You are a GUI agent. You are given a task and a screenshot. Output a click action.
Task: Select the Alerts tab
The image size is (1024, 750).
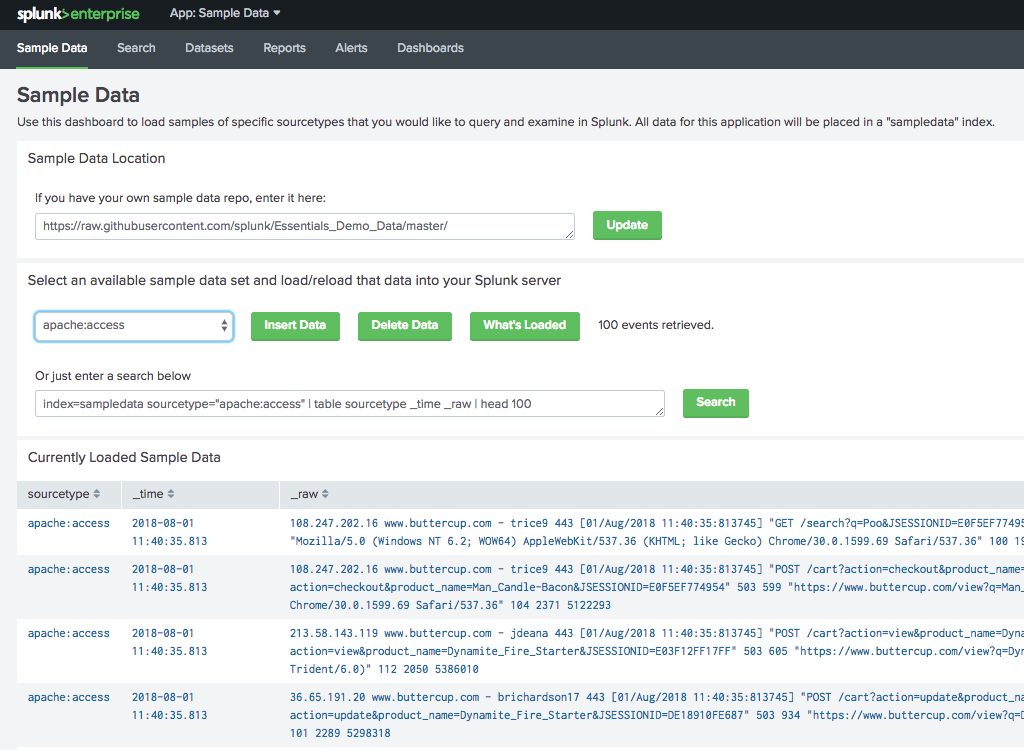[351, 48]
